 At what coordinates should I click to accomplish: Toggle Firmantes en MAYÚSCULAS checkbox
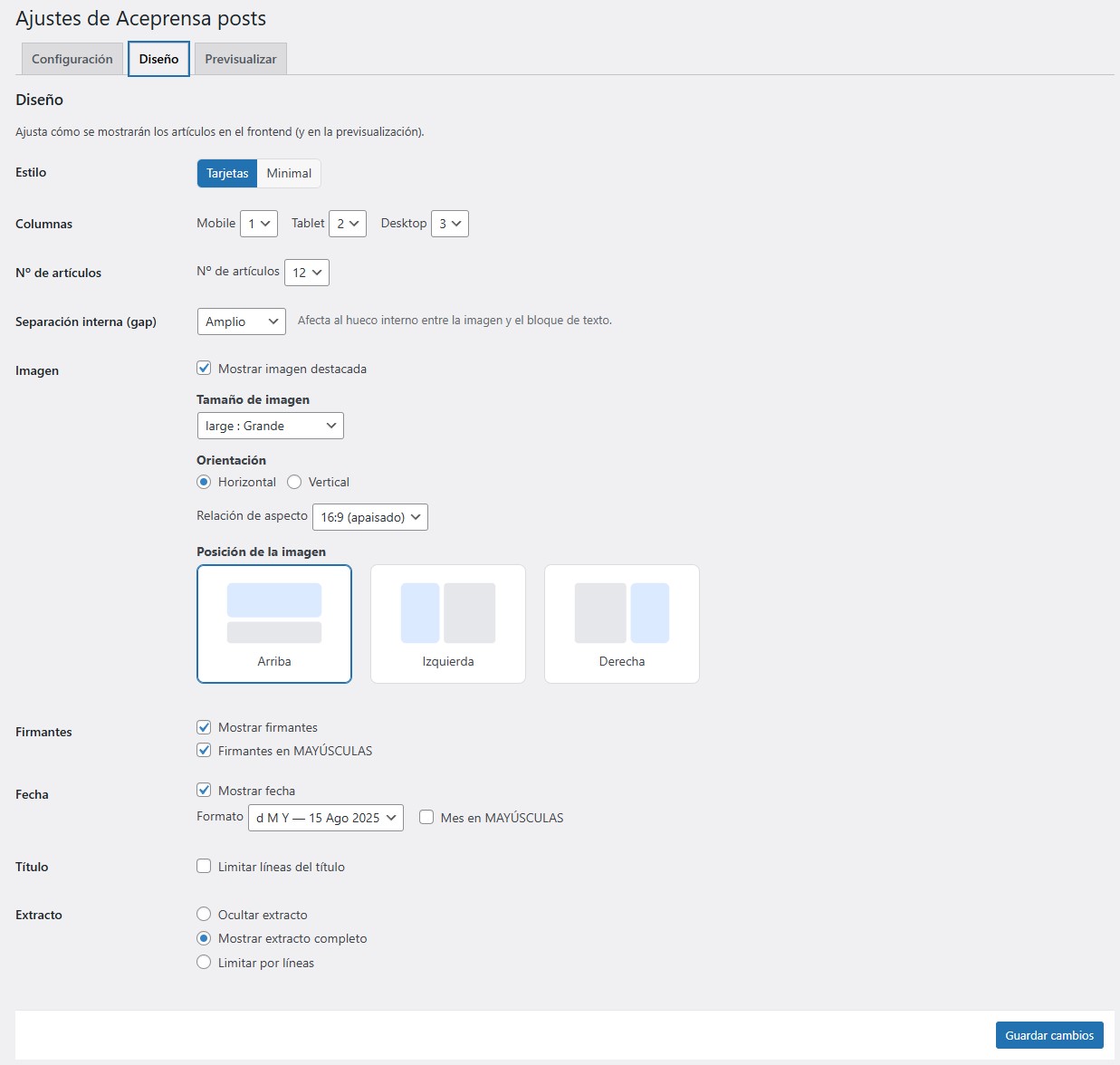pos(204,751)
